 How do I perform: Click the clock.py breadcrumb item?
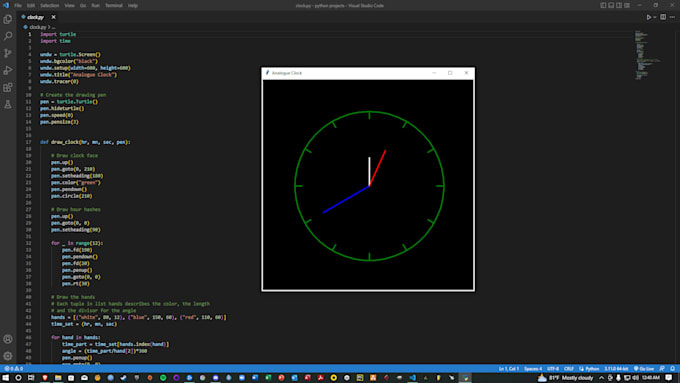point(37,27)
